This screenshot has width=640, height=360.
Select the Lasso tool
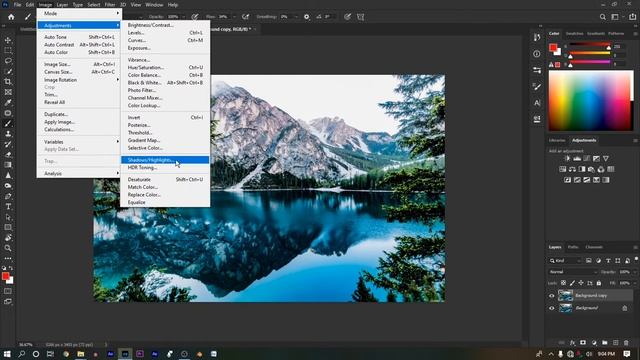(x=8, y=61)
